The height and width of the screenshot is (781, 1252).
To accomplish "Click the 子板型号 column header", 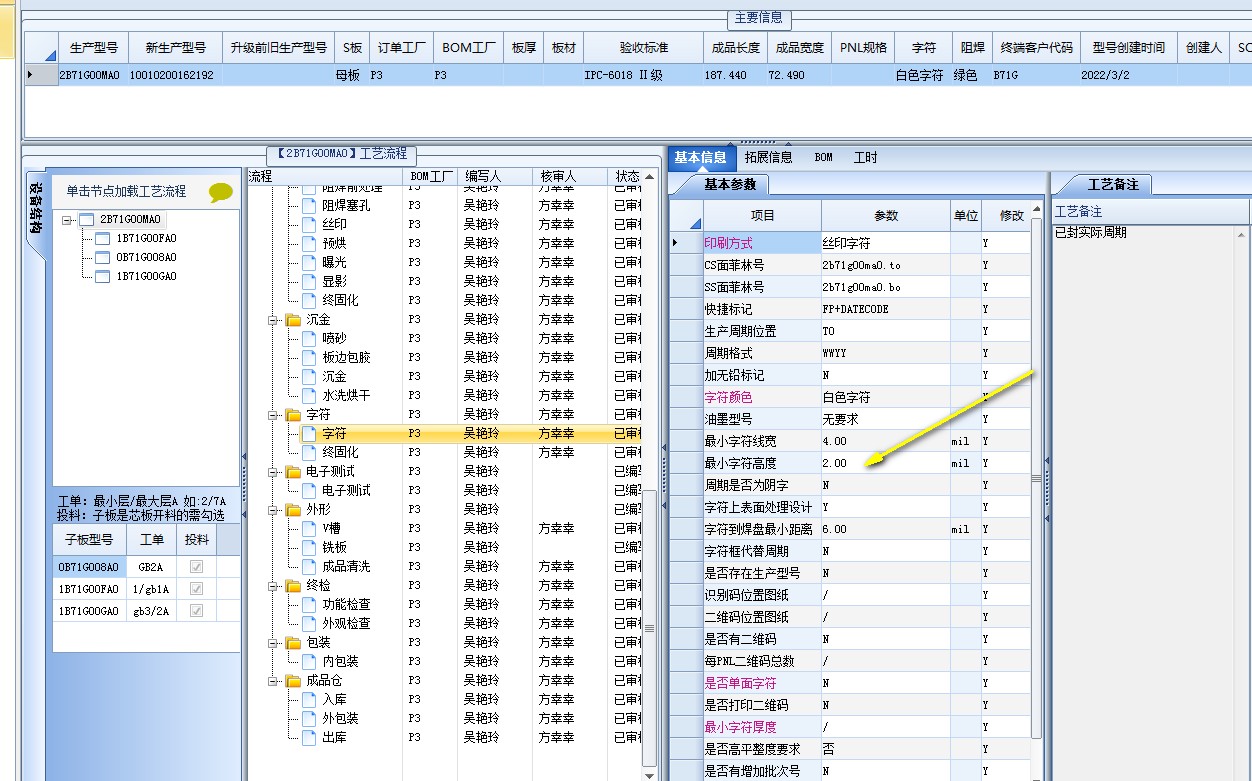I will tap(89, 539).
